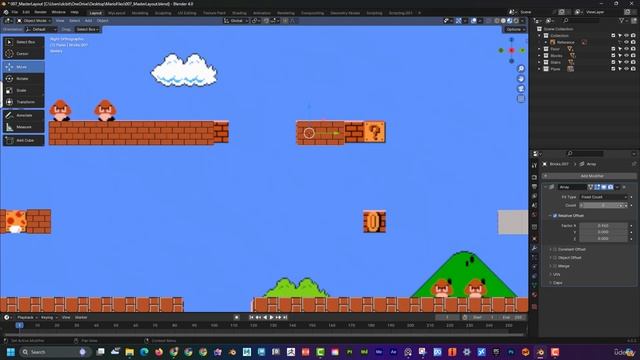640x360 pixels.
Task: Switch to the Modeling workspace tab
Action: 140,13
